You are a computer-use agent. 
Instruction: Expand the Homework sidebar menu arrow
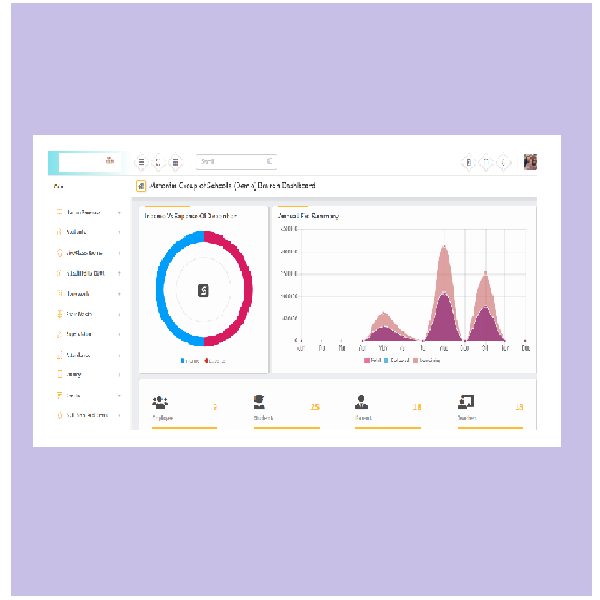click(x=120, y=294)
